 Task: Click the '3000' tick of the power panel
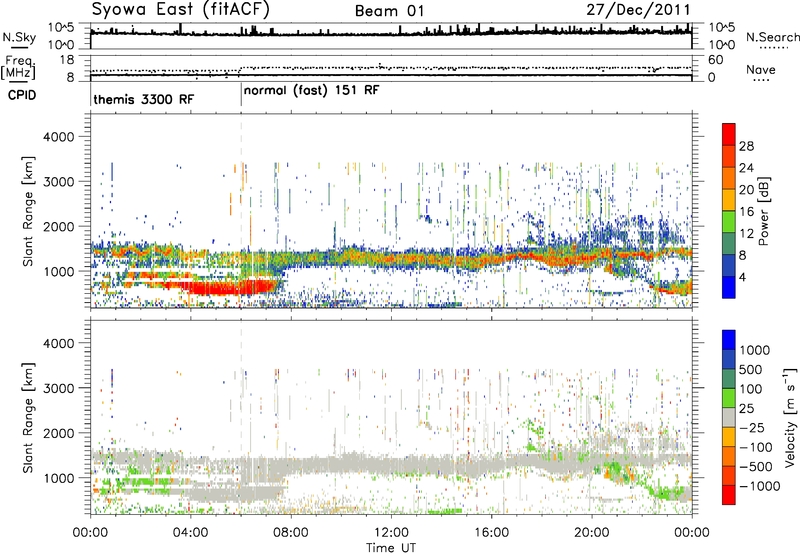click(58, 182)
